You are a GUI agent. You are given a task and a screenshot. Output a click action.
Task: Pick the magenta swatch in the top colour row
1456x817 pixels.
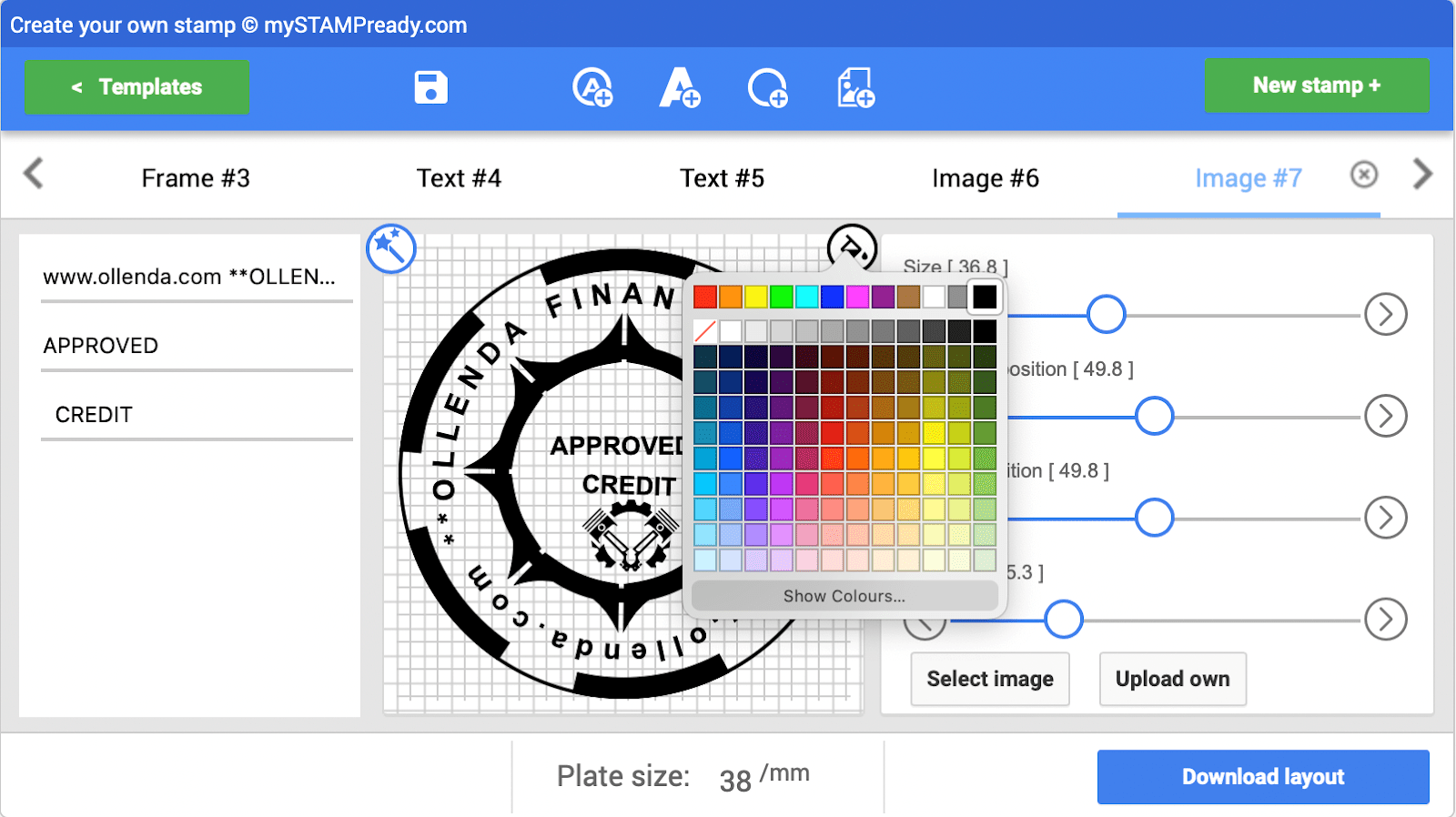(858, 297)
